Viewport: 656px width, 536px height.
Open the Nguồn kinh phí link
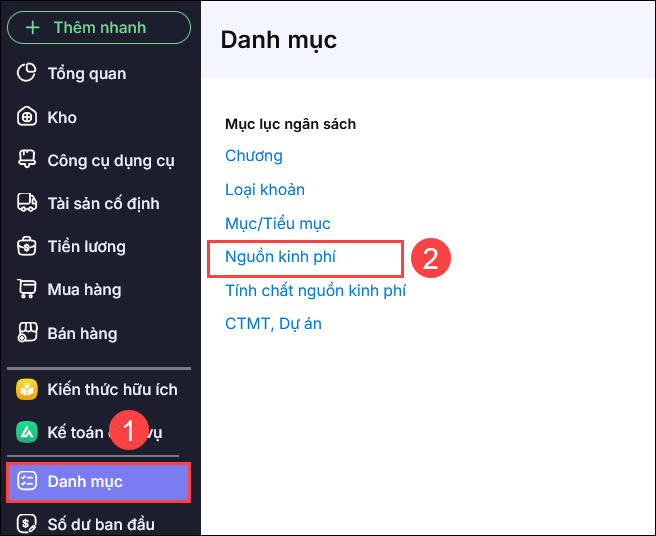(280, 257)
